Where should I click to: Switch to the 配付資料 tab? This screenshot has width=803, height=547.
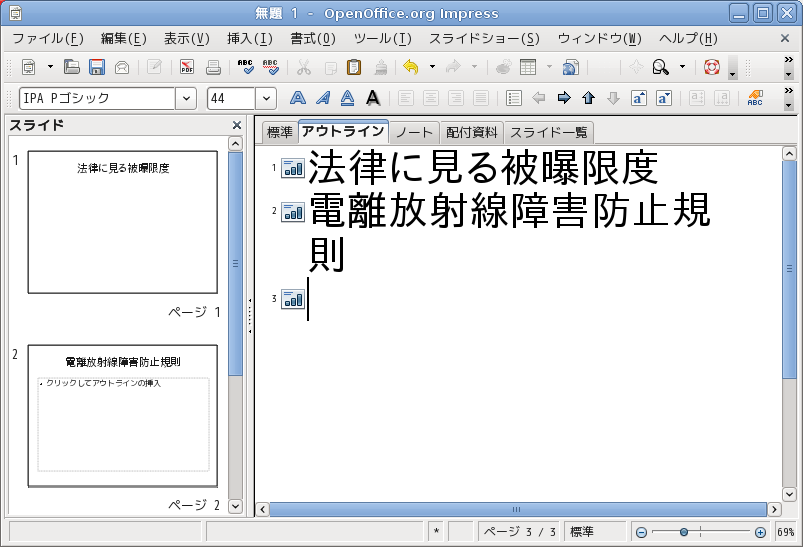[472, 132]
